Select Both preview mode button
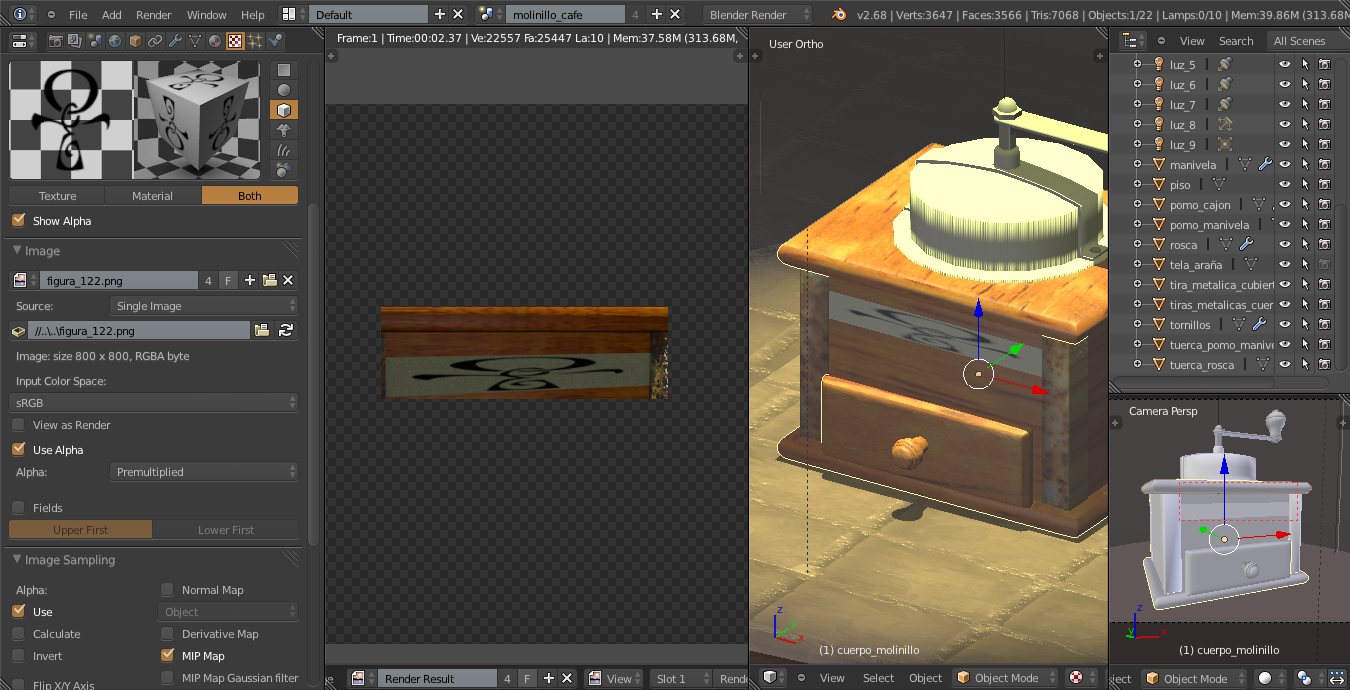This screenshot has width=1350, height=690. pyautogui.click(x=250, y=196)
